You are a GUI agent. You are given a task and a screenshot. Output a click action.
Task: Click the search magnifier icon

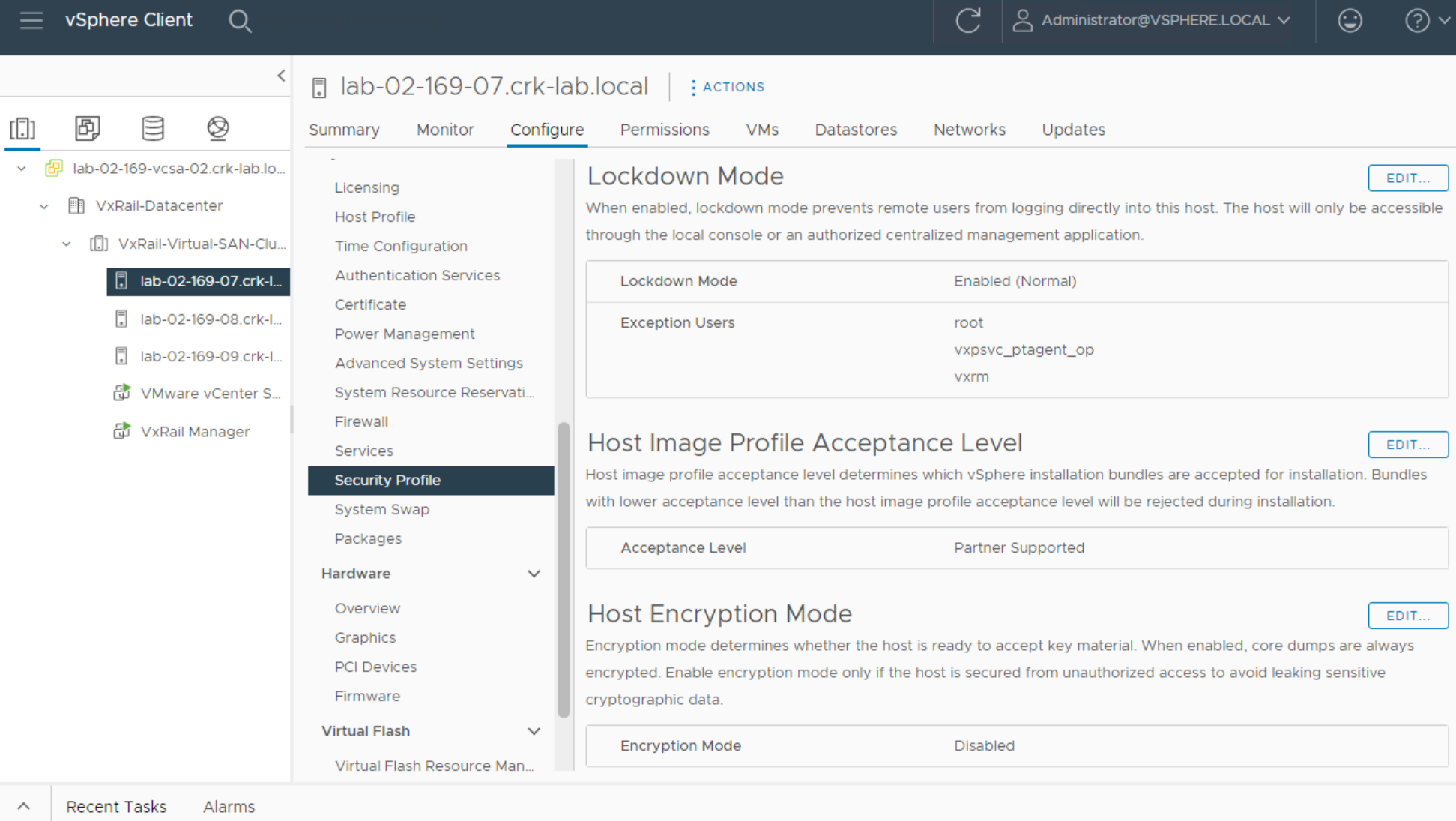240,21
